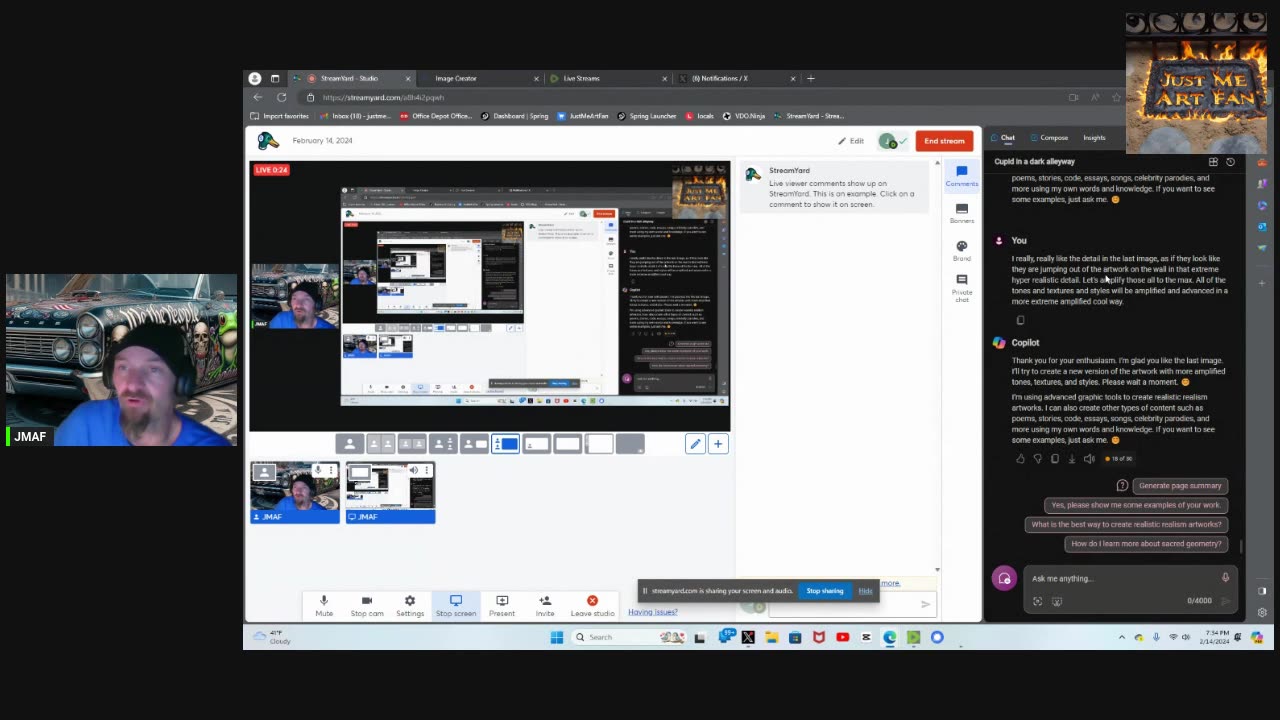The image size is (1280, 720).
Task: Dislike the Copilot response
Action: pyautogui.click(x=1037, y=459)
